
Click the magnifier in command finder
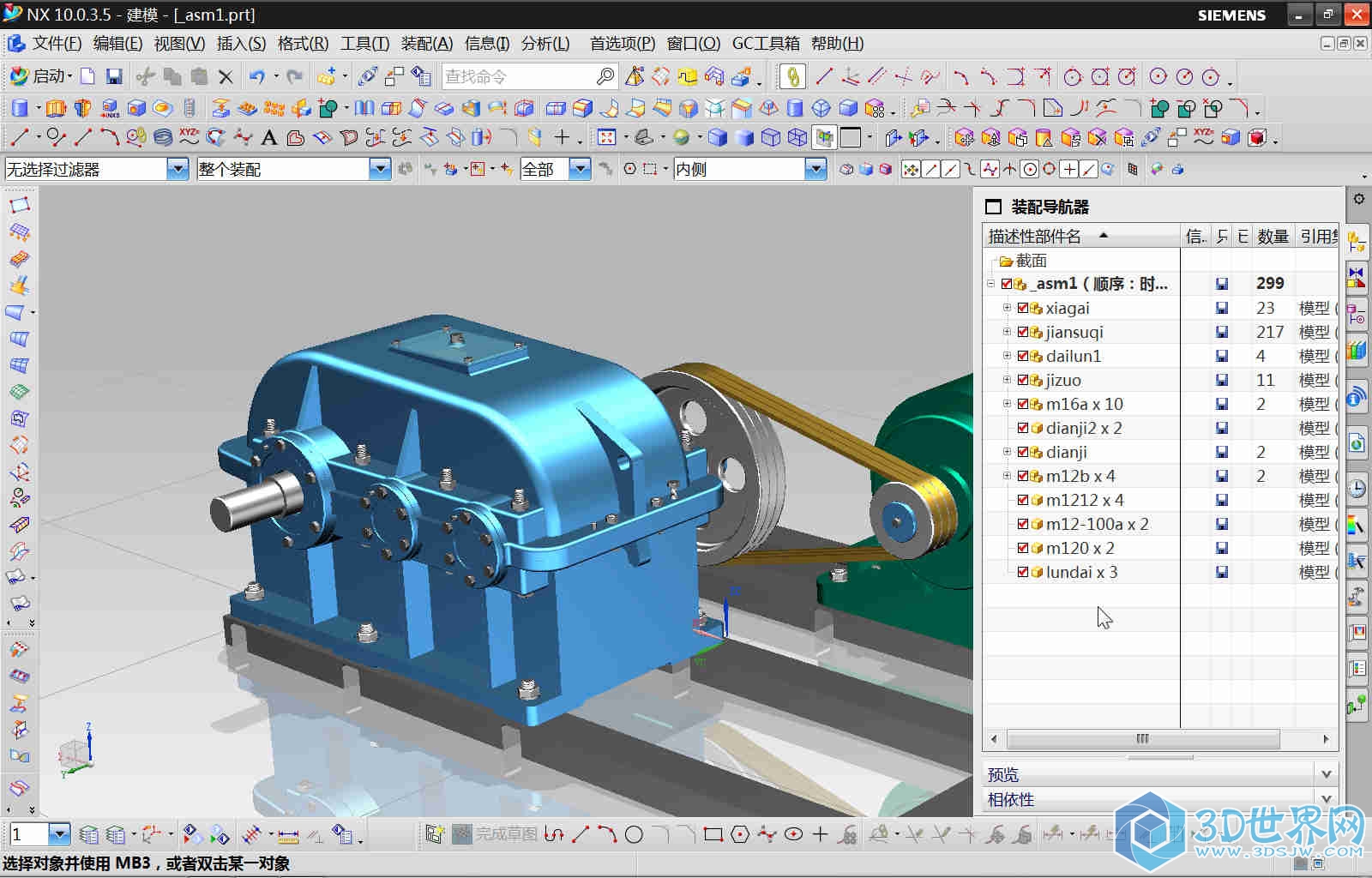605,76
